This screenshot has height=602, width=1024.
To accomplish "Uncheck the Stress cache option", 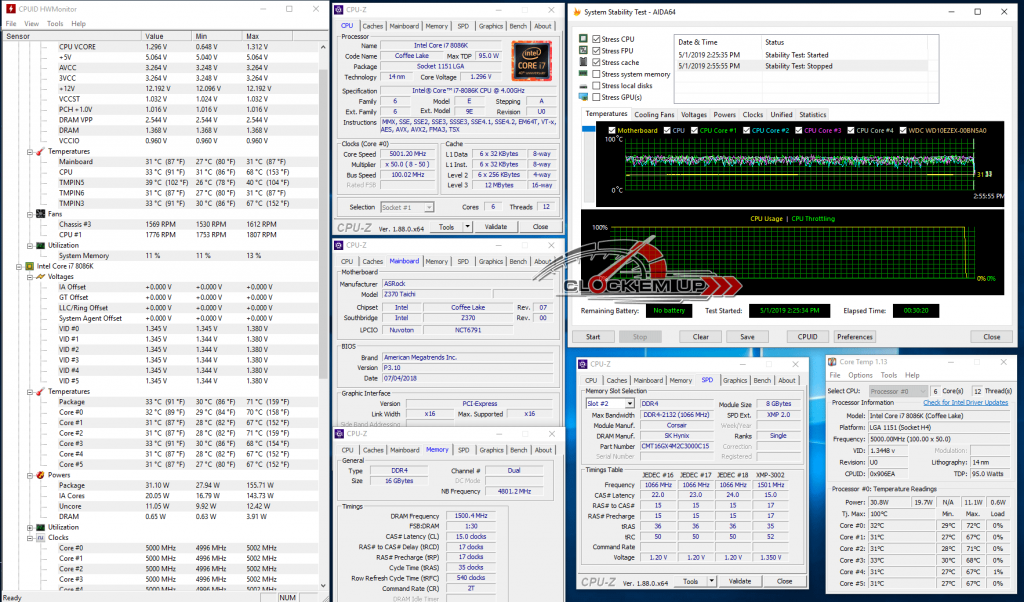I will pos(596,62).
